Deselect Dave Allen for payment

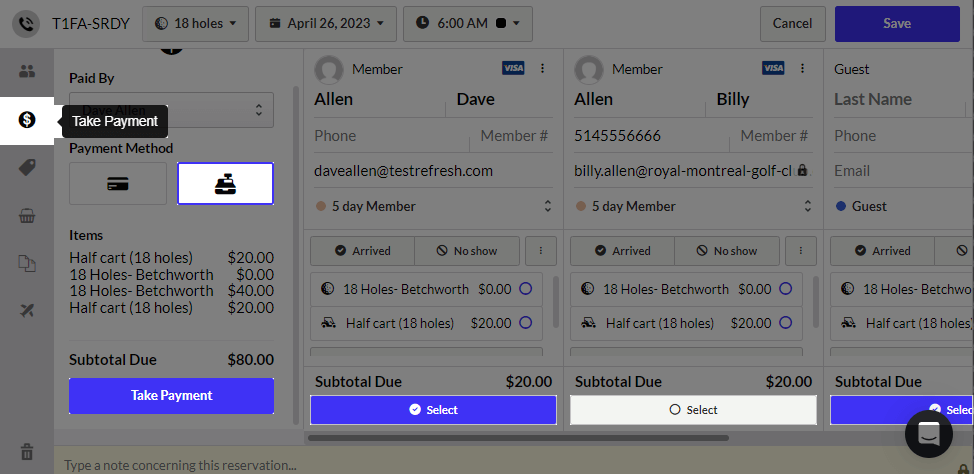434,410
